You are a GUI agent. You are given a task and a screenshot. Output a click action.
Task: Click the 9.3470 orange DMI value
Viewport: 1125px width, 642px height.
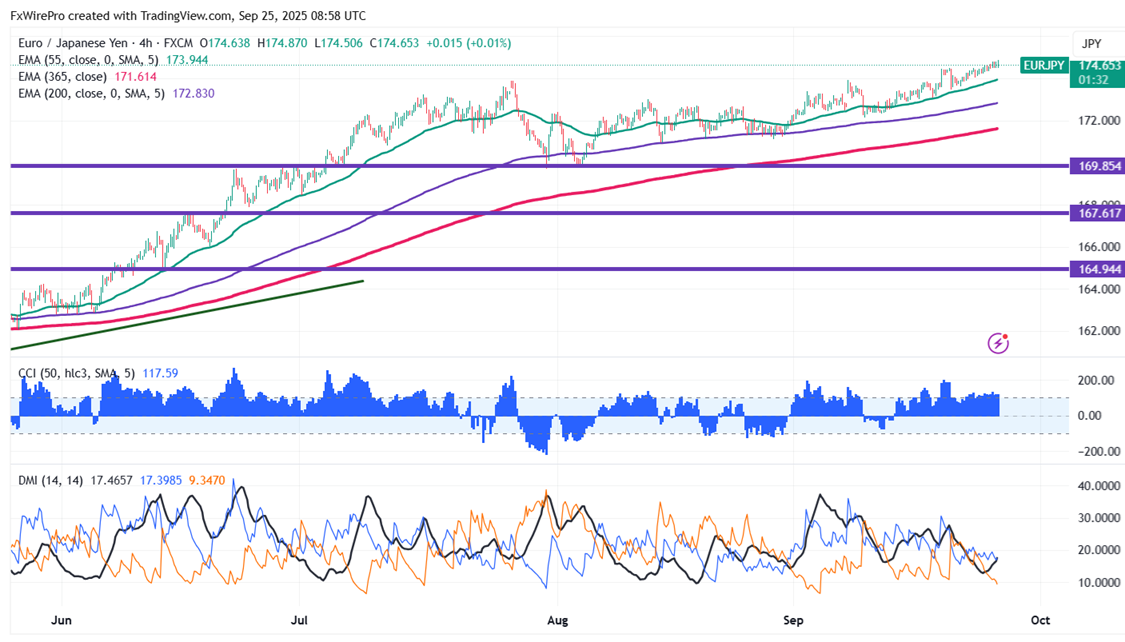click(x=207, y=480)
